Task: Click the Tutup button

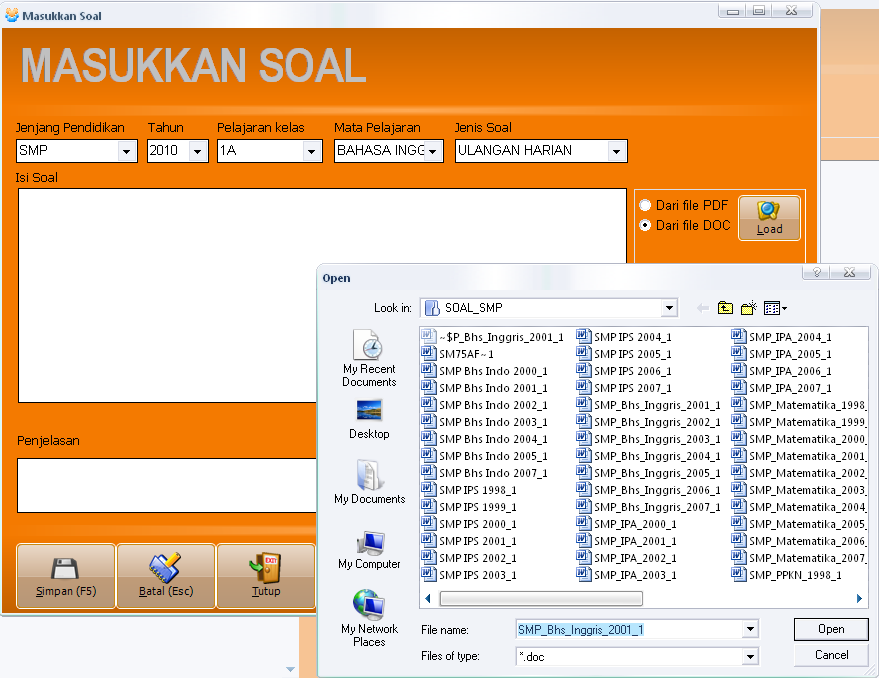Action: coord(266,576)
